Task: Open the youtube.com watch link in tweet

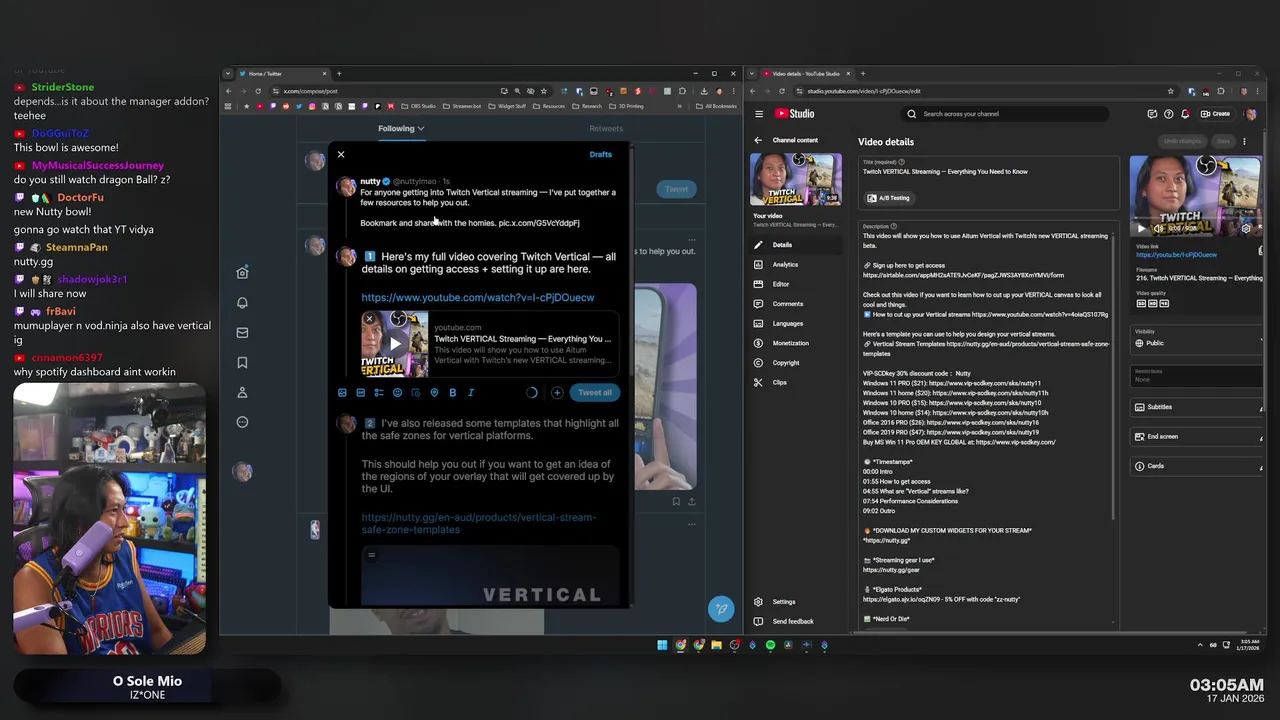Action: point(478,297)
